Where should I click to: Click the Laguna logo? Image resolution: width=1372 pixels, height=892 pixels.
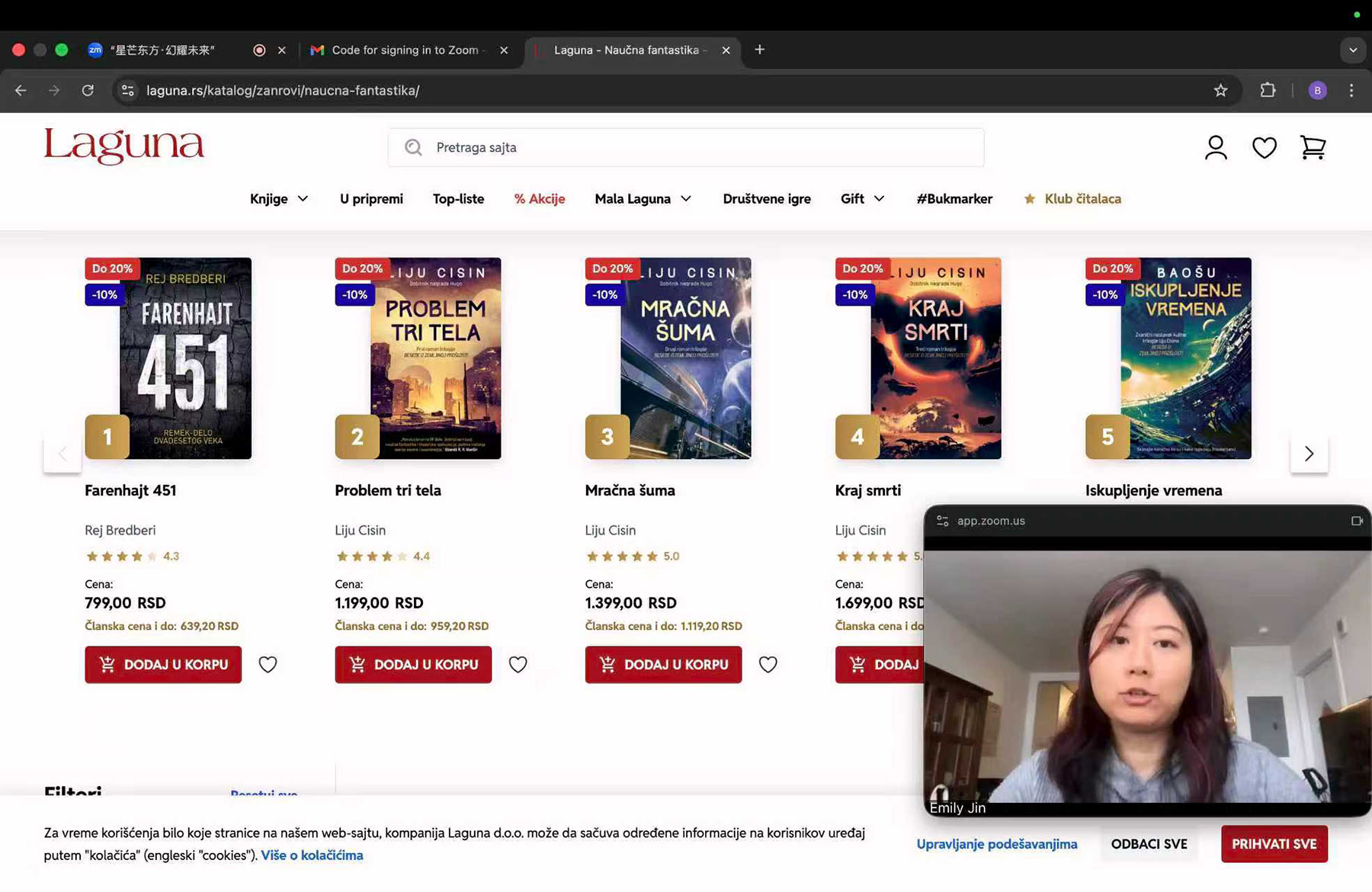[x=123, y=146]
